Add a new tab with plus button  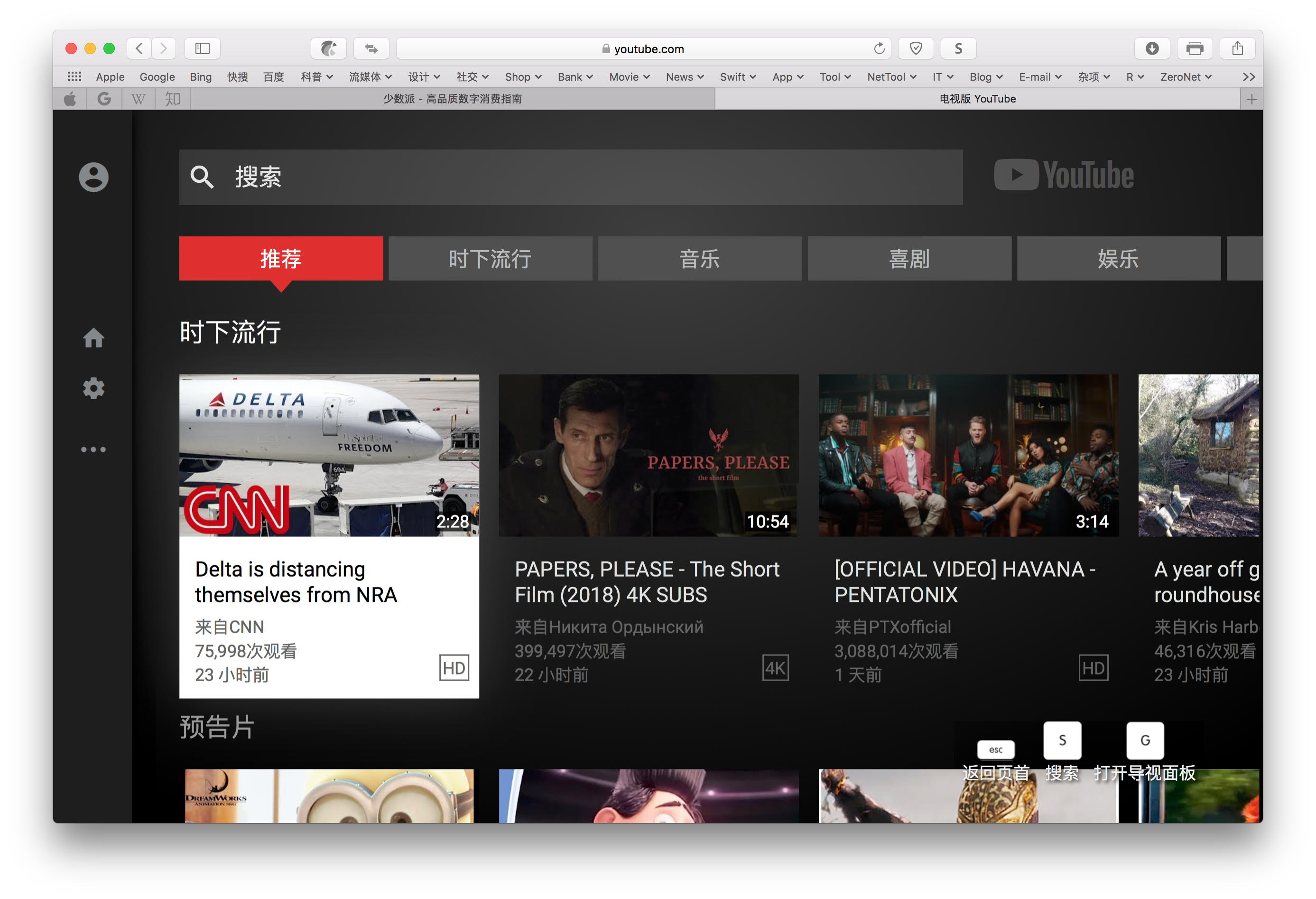(x=1251, y=99)
